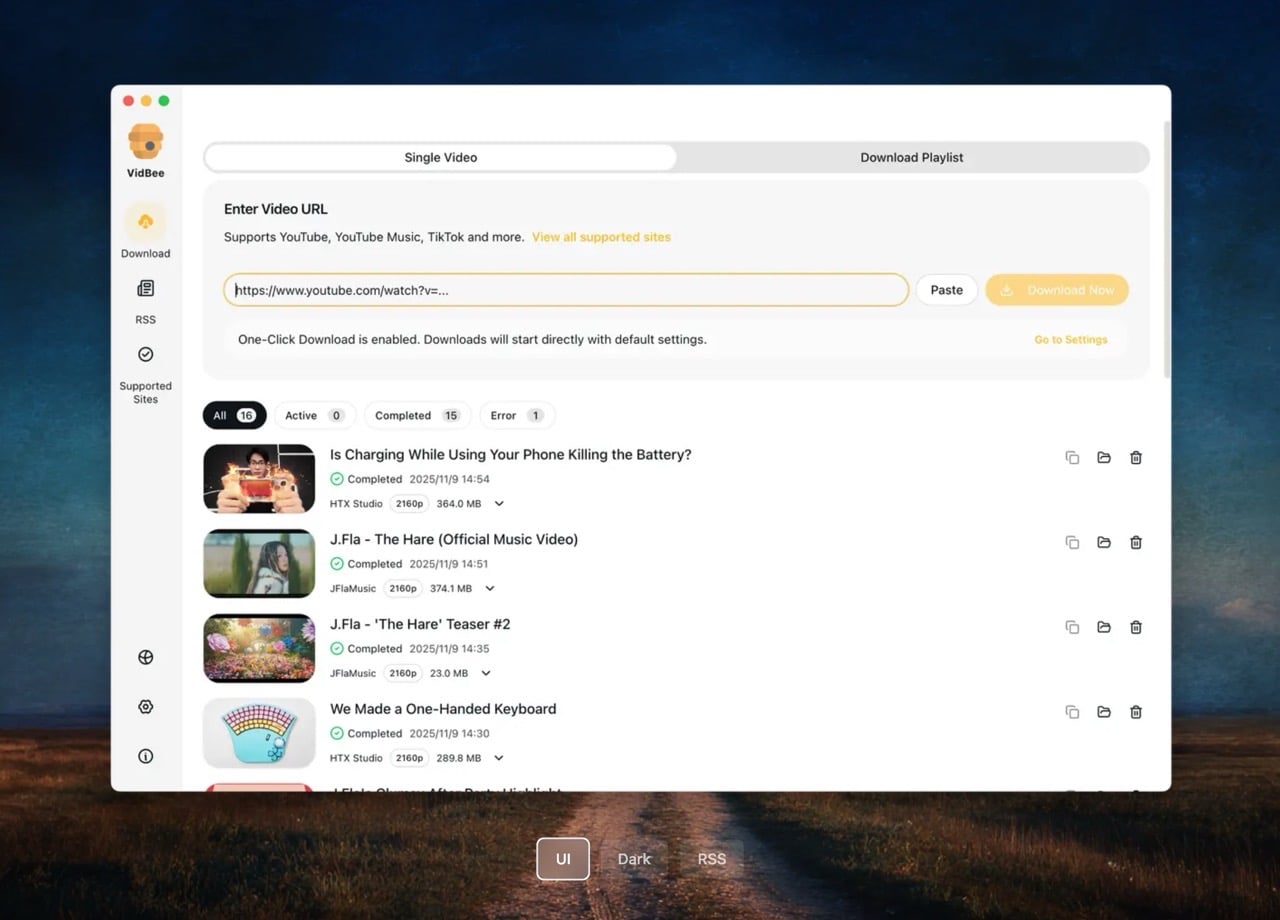
Task: Open folder for 'The Hare' Teaser #2
Action: 1103,627
